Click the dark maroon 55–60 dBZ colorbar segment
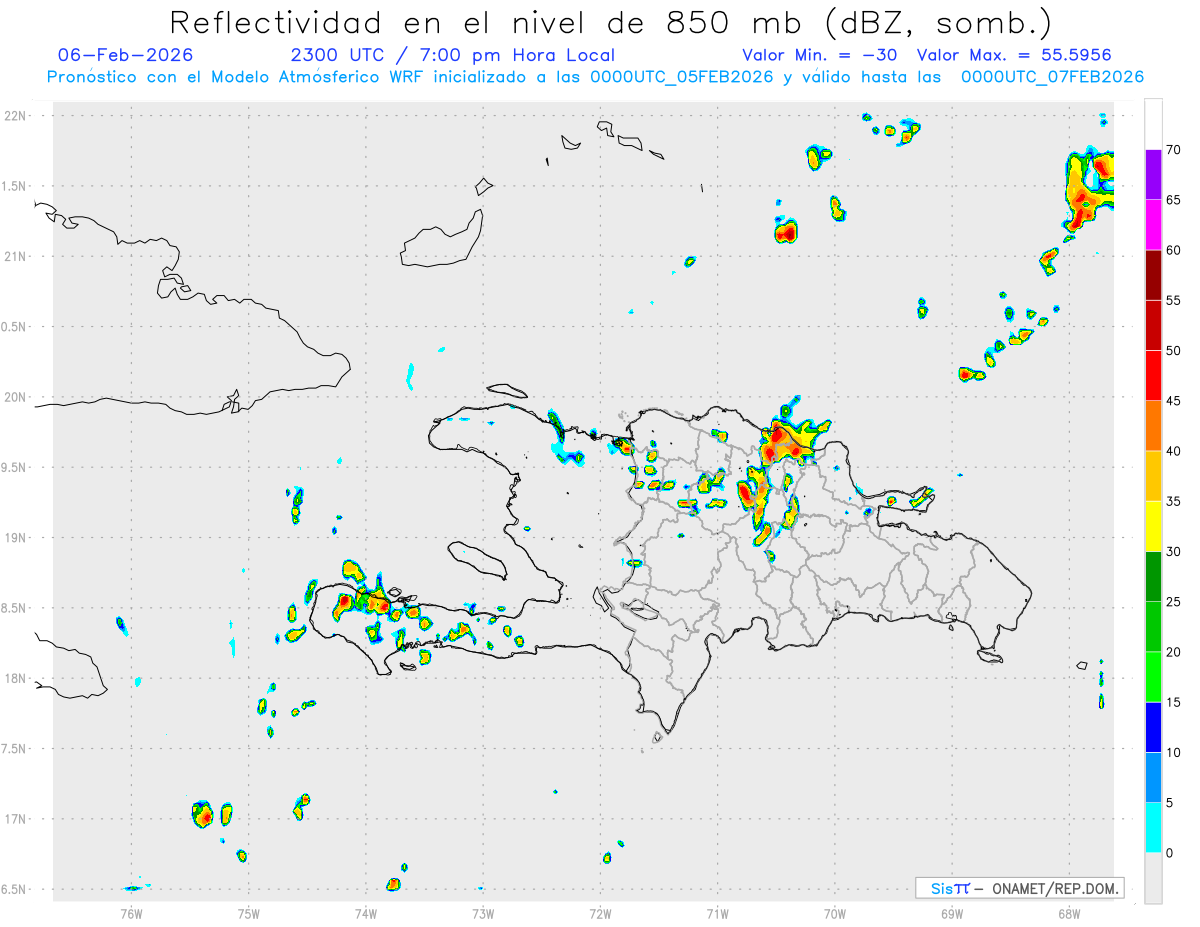This screenshot has width=1200, height=927. pos(1153,275)
